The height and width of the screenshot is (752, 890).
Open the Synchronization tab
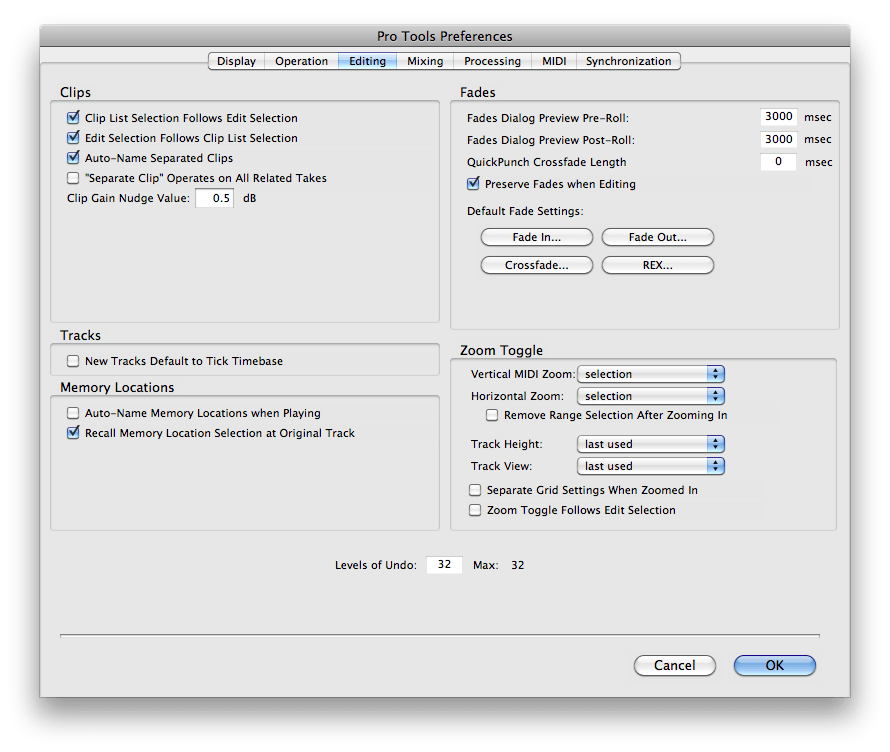628,61
